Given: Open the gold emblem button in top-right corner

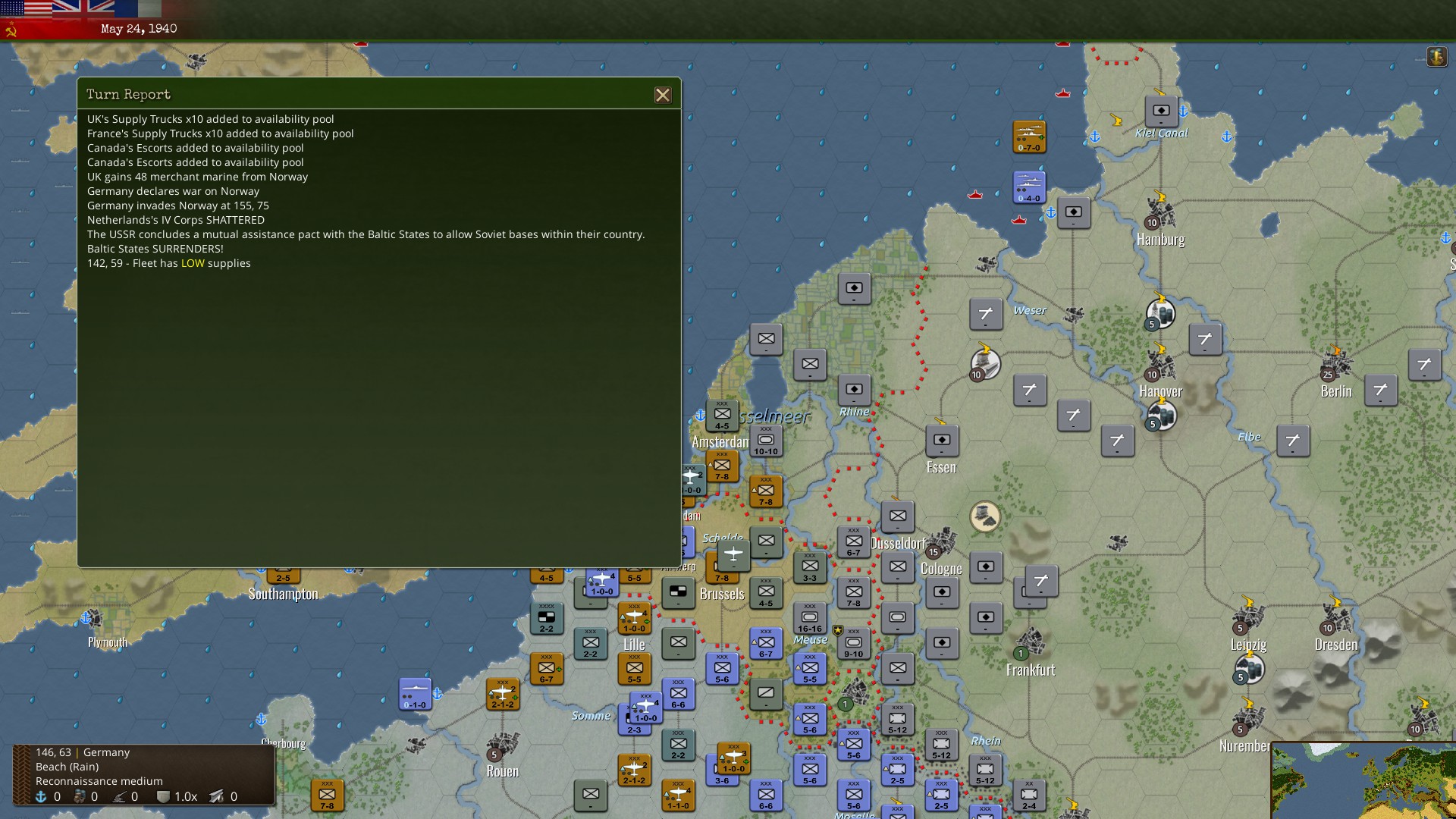Looking at the screenshot, I should click(1436, 57).
